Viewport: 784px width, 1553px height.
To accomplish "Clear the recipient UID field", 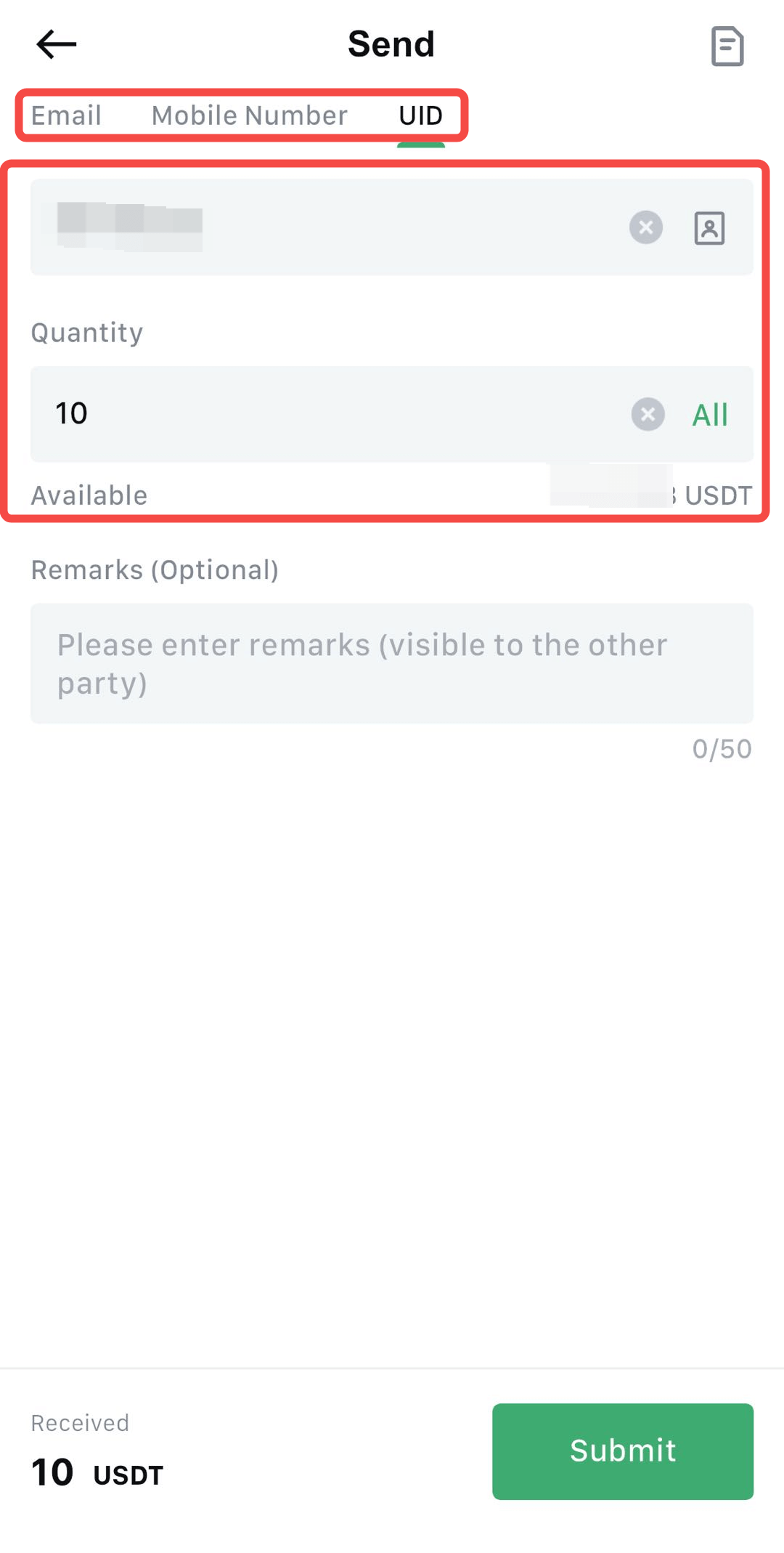I will point(645,227).
